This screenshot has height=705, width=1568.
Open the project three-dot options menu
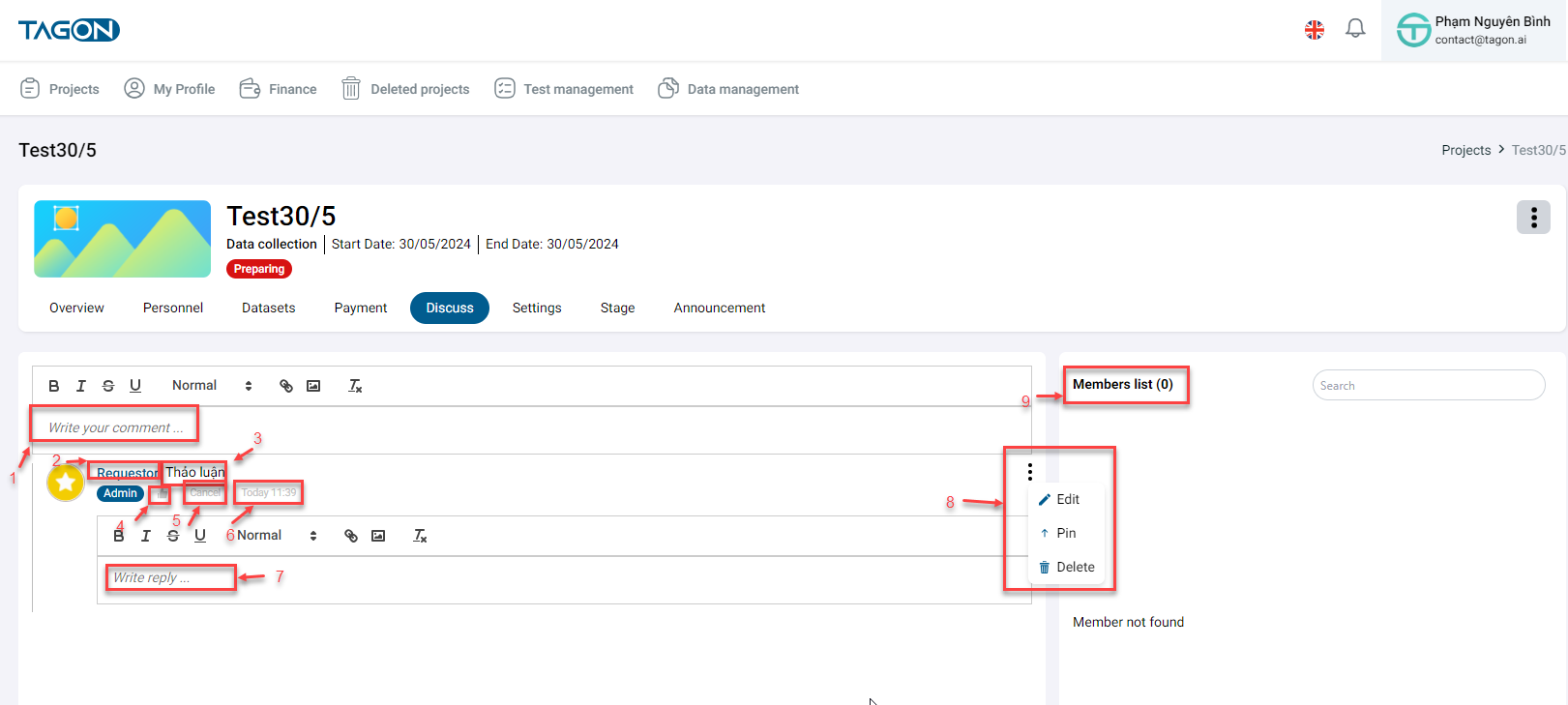pyautogui.click(x=1532, y=218)
